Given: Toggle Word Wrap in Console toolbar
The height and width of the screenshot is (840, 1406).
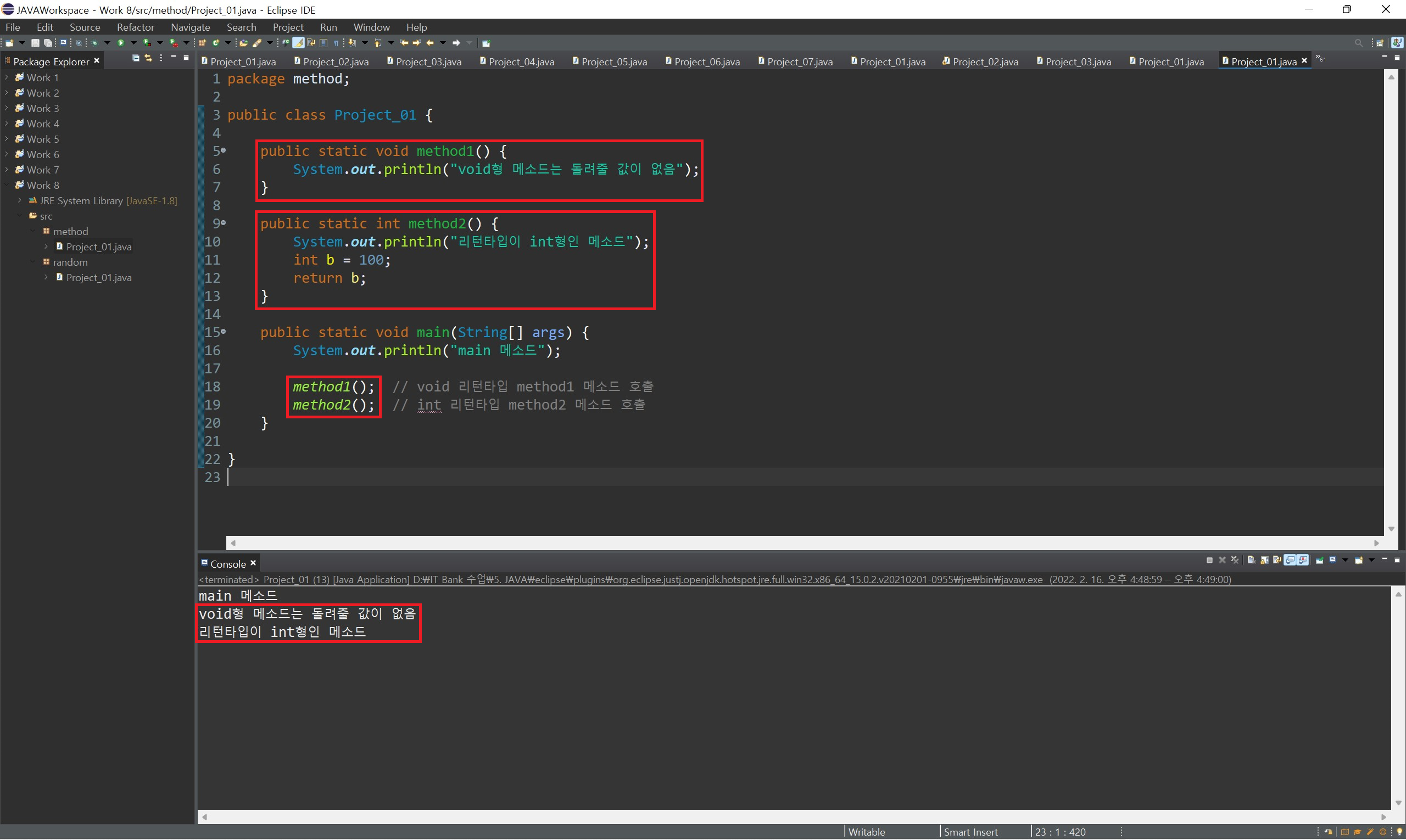Looking at the screenshot, I should (1277, 561).
